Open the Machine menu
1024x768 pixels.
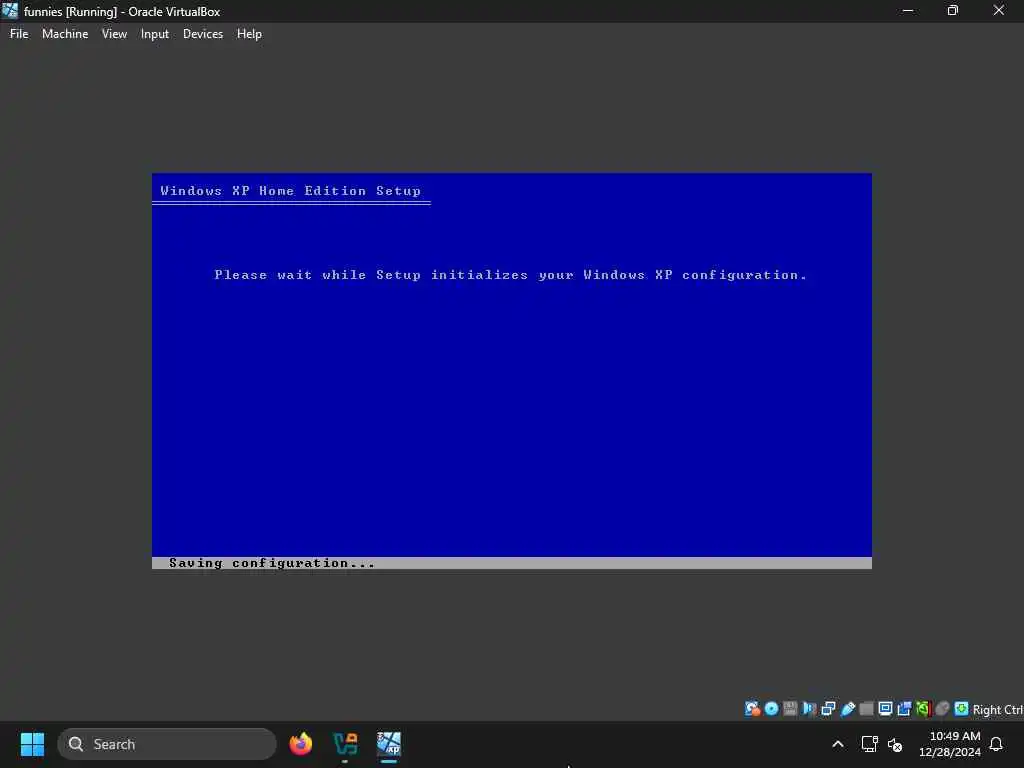point(65,34)
